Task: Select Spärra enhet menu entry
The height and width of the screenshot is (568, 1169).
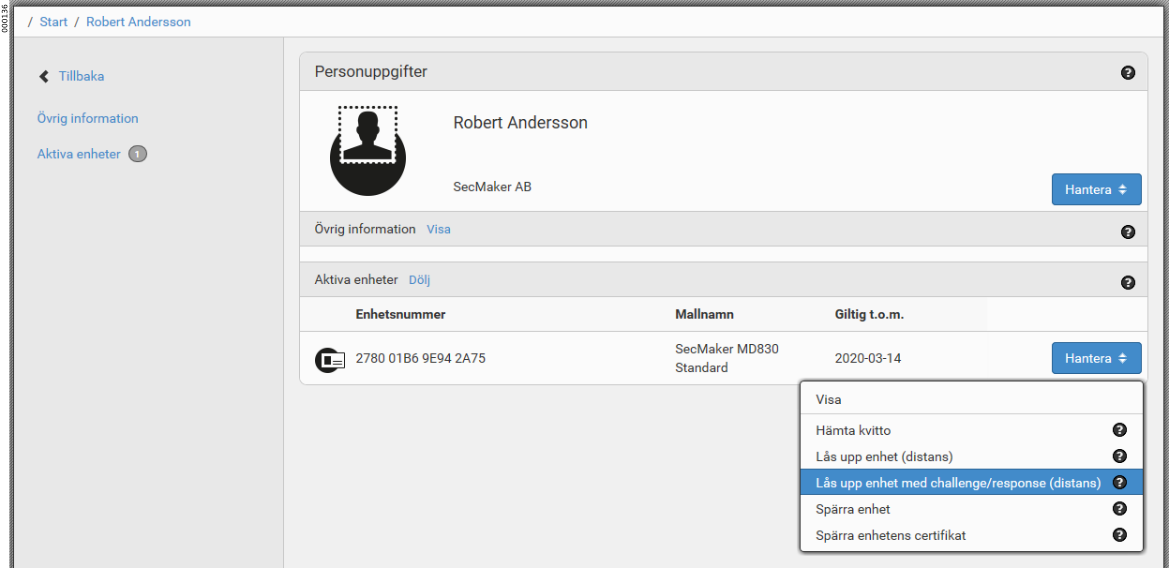Action: 852,509
